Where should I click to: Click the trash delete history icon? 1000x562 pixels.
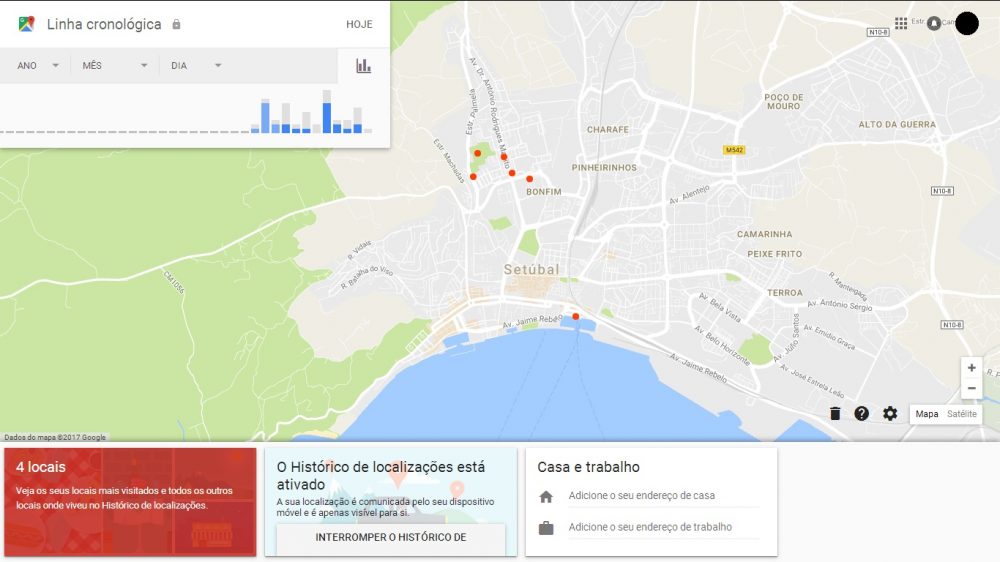(x=835, y=413)
